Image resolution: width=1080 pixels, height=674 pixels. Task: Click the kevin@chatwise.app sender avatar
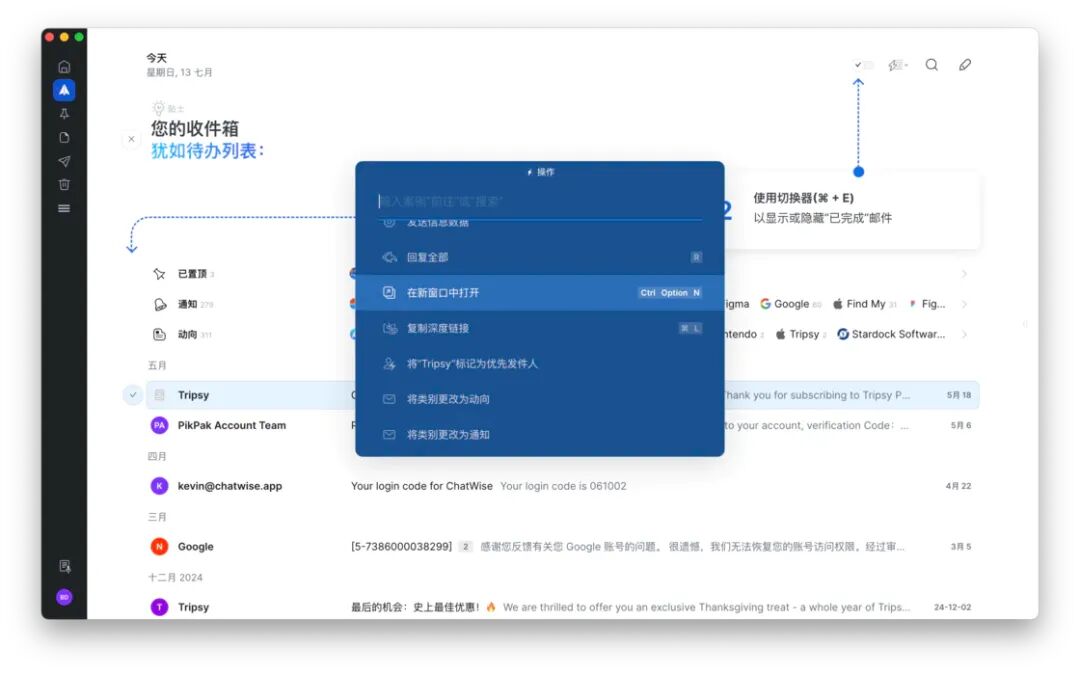coord(159,486)
